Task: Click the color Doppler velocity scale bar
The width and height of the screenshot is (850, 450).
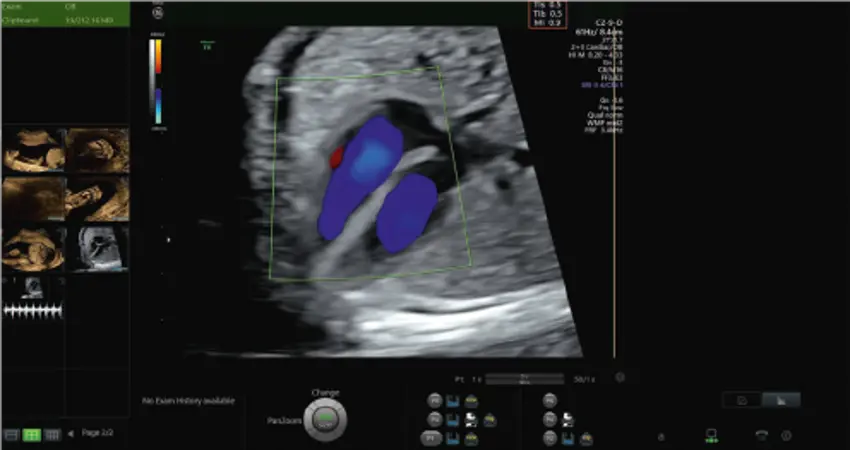Action: click(x=153, y=84)
